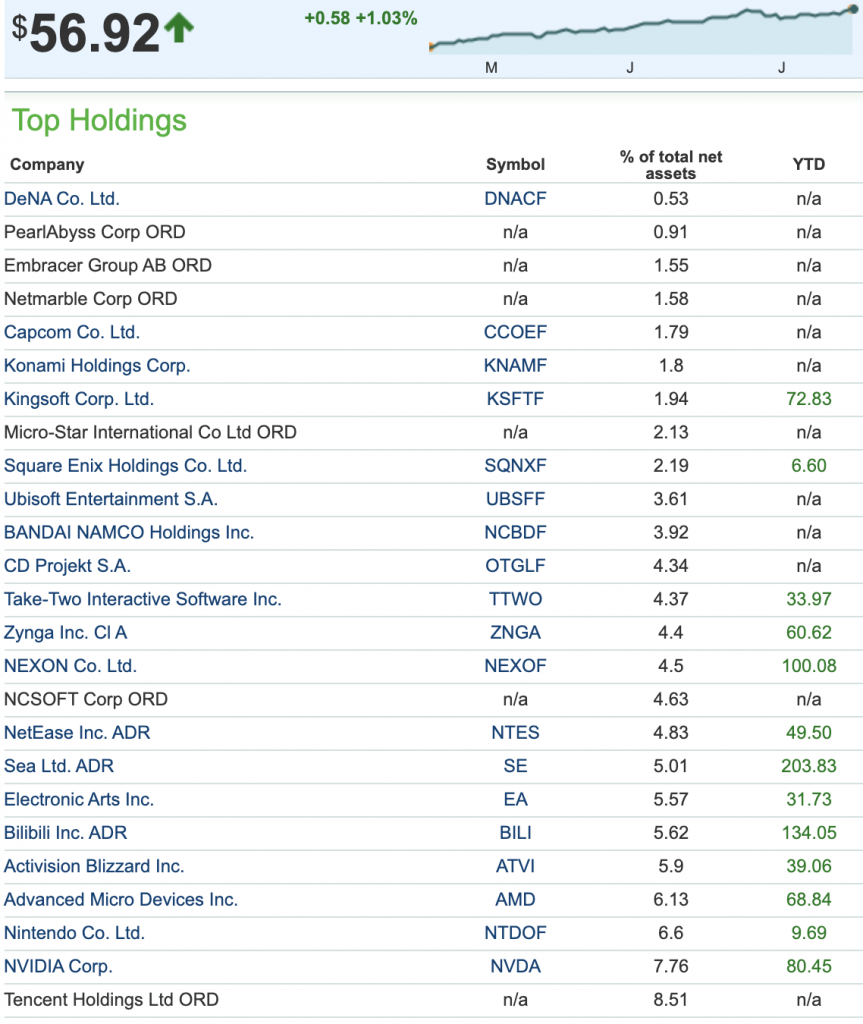
Task: Select Kingsoft YTD value 72.83
Action: tap(809, 398)
